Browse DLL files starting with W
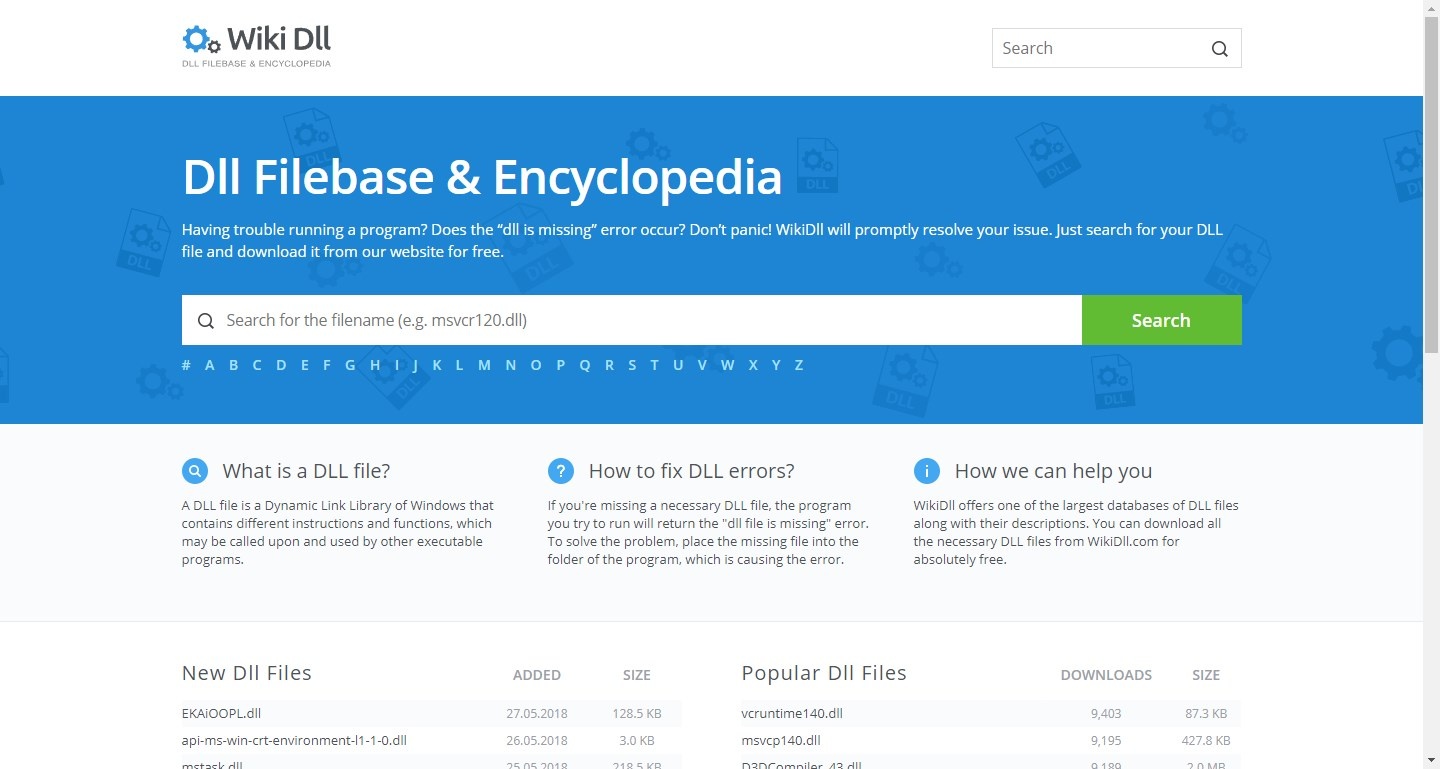1440x769 pixels. [728, 365]
